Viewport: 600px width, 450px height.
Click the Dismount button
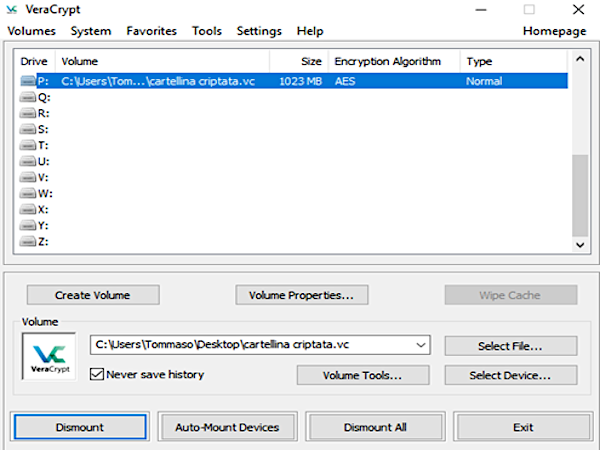(80, 427)
